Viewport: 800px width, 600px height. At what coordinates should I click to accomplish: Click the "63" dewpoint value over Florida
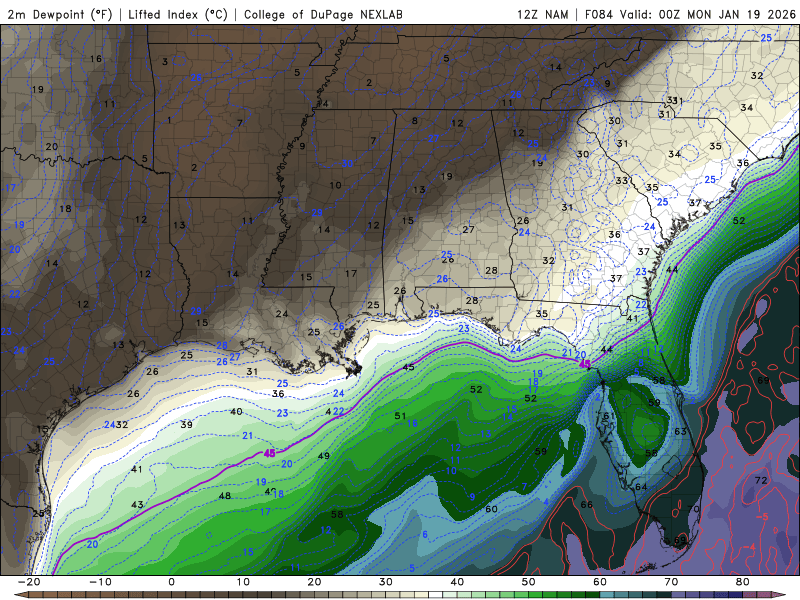click(x=681, y=432)
